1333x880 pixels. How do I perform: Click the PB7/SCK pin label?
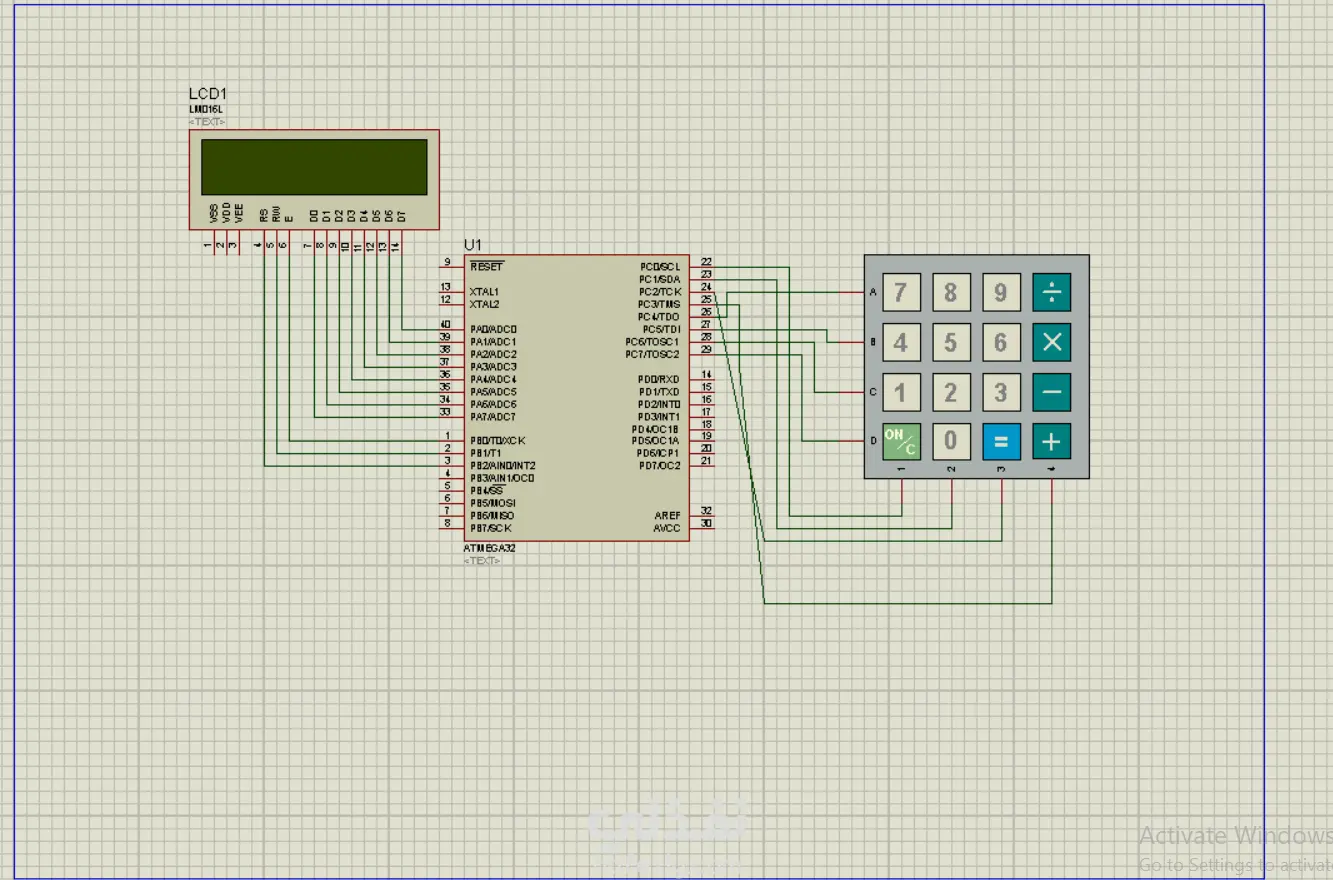[x=490, y=528]
